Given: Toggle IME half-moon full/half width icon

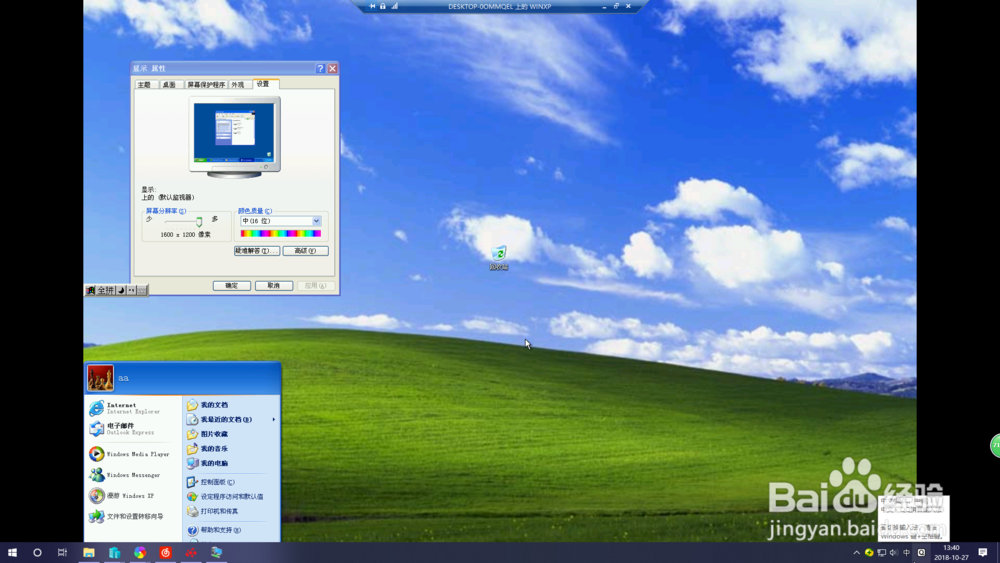Looking at the screenshot, I should tap(121, 290).
